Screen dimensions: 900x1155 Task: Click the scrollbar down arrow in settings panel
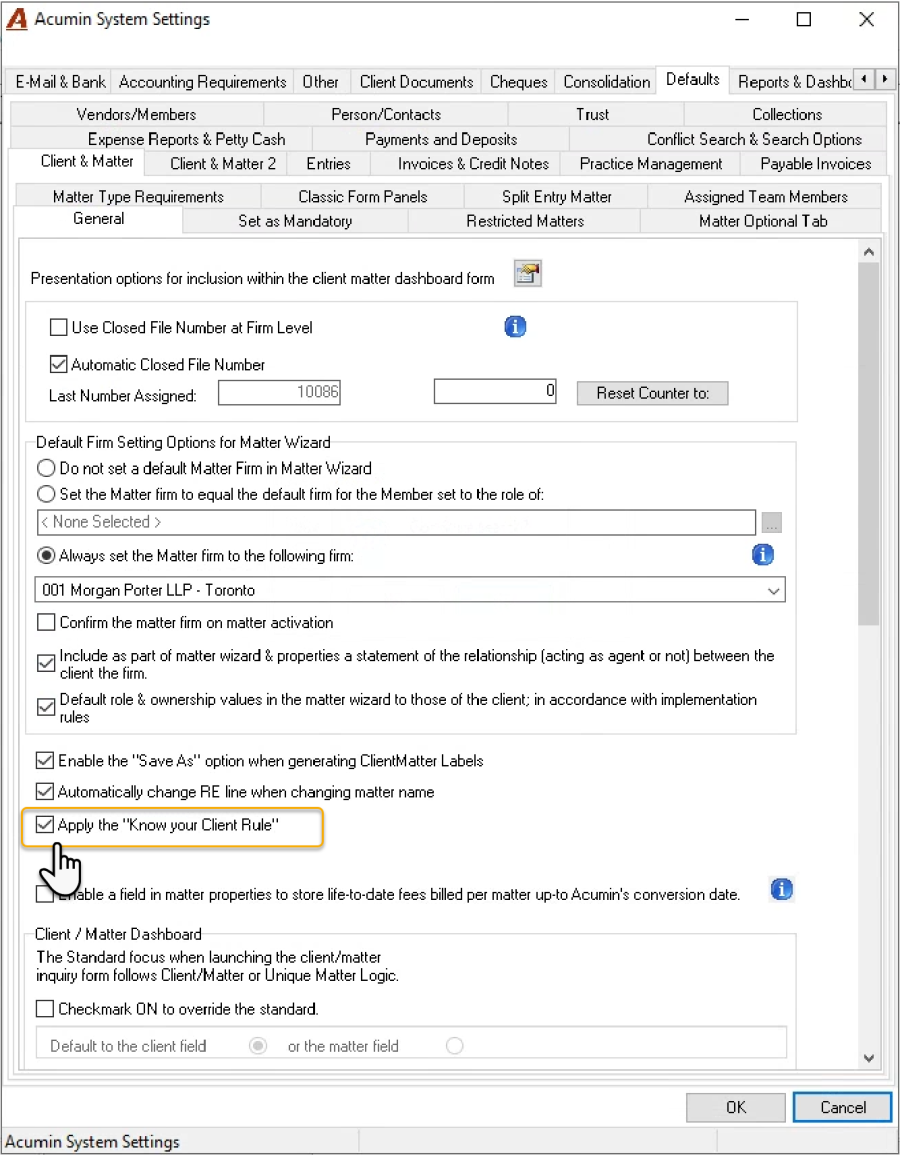tap(869, 1059)
